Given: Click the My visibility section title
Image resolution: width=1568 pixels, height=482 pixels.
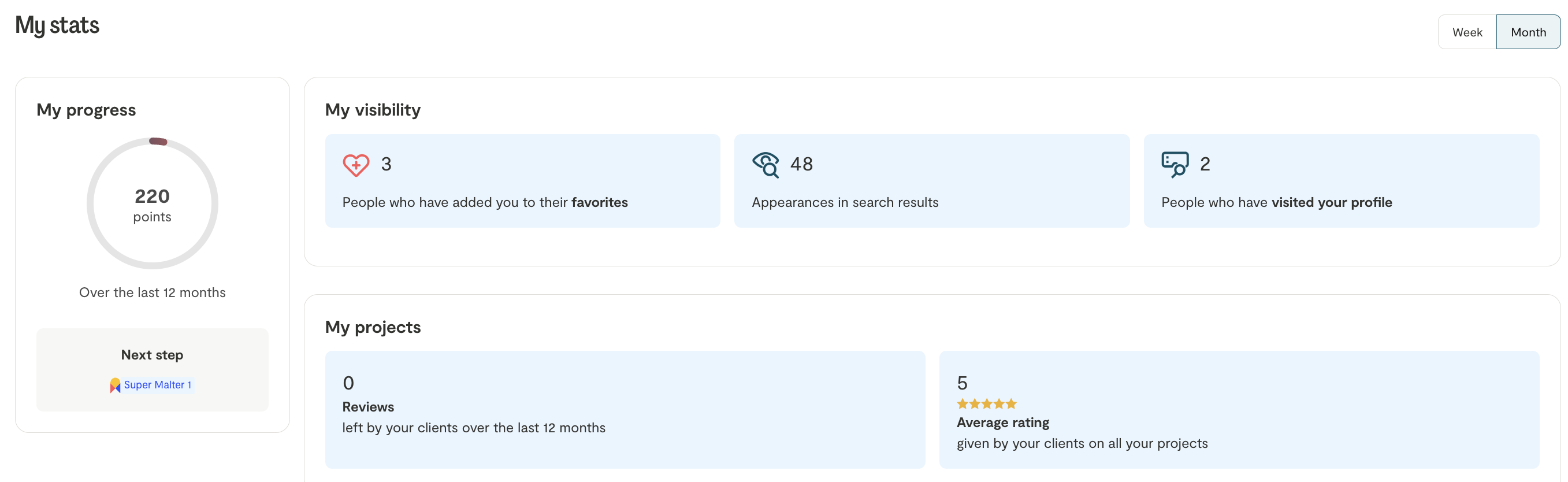Looking at the screenshot, I should click(373, 110).
